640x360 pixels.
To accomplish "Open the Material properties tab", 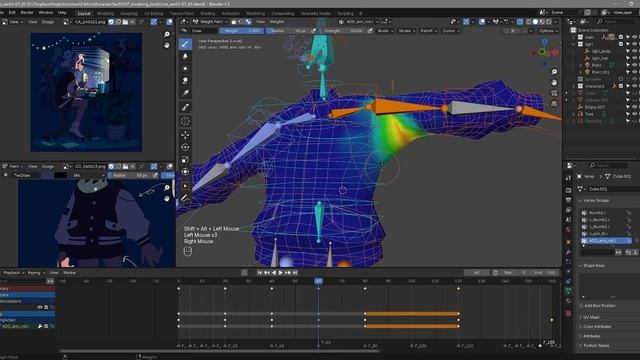I will click(568, 301).
